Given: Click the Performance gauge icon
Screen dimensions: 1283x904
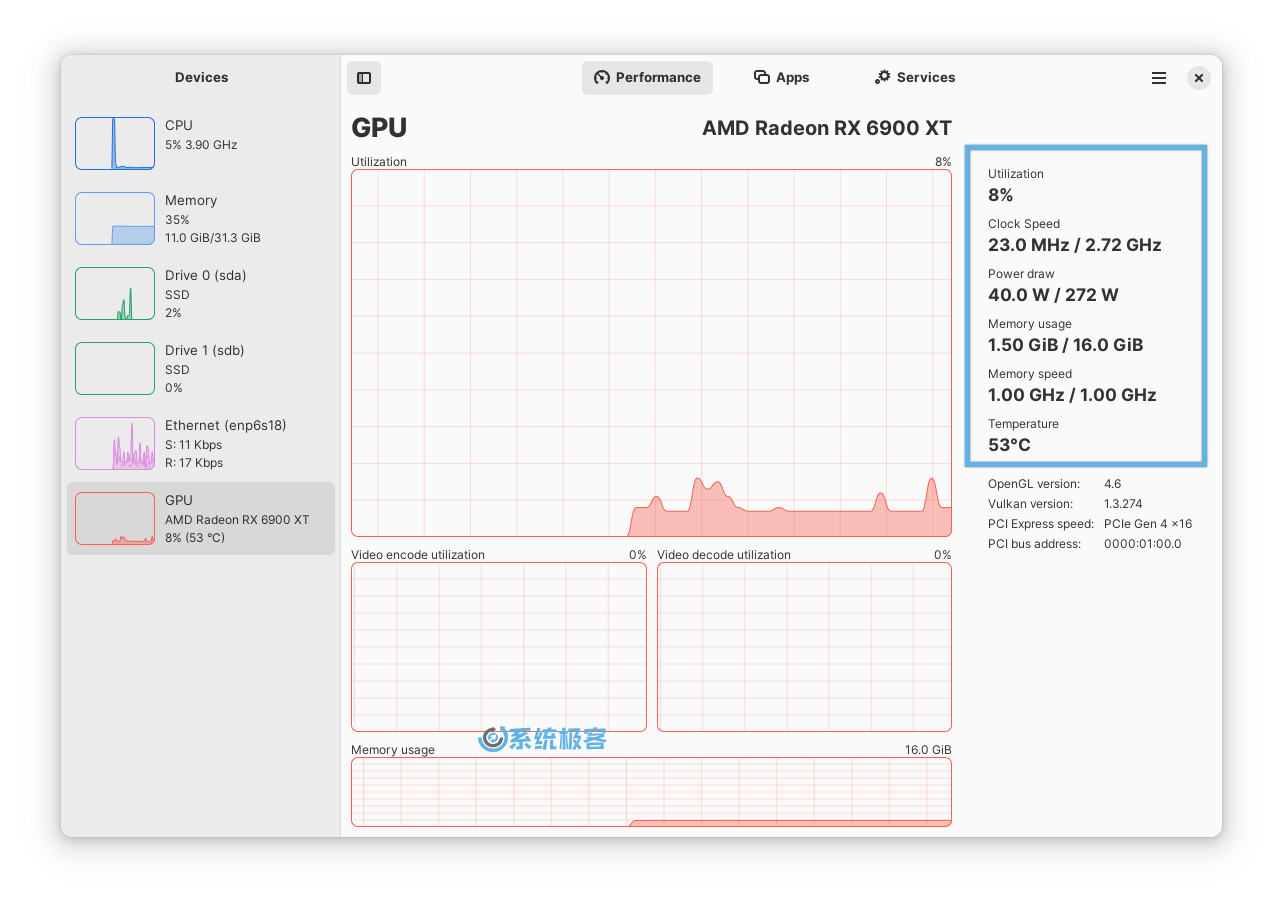Looking at the screenshot, I should [x=602, y=77].
